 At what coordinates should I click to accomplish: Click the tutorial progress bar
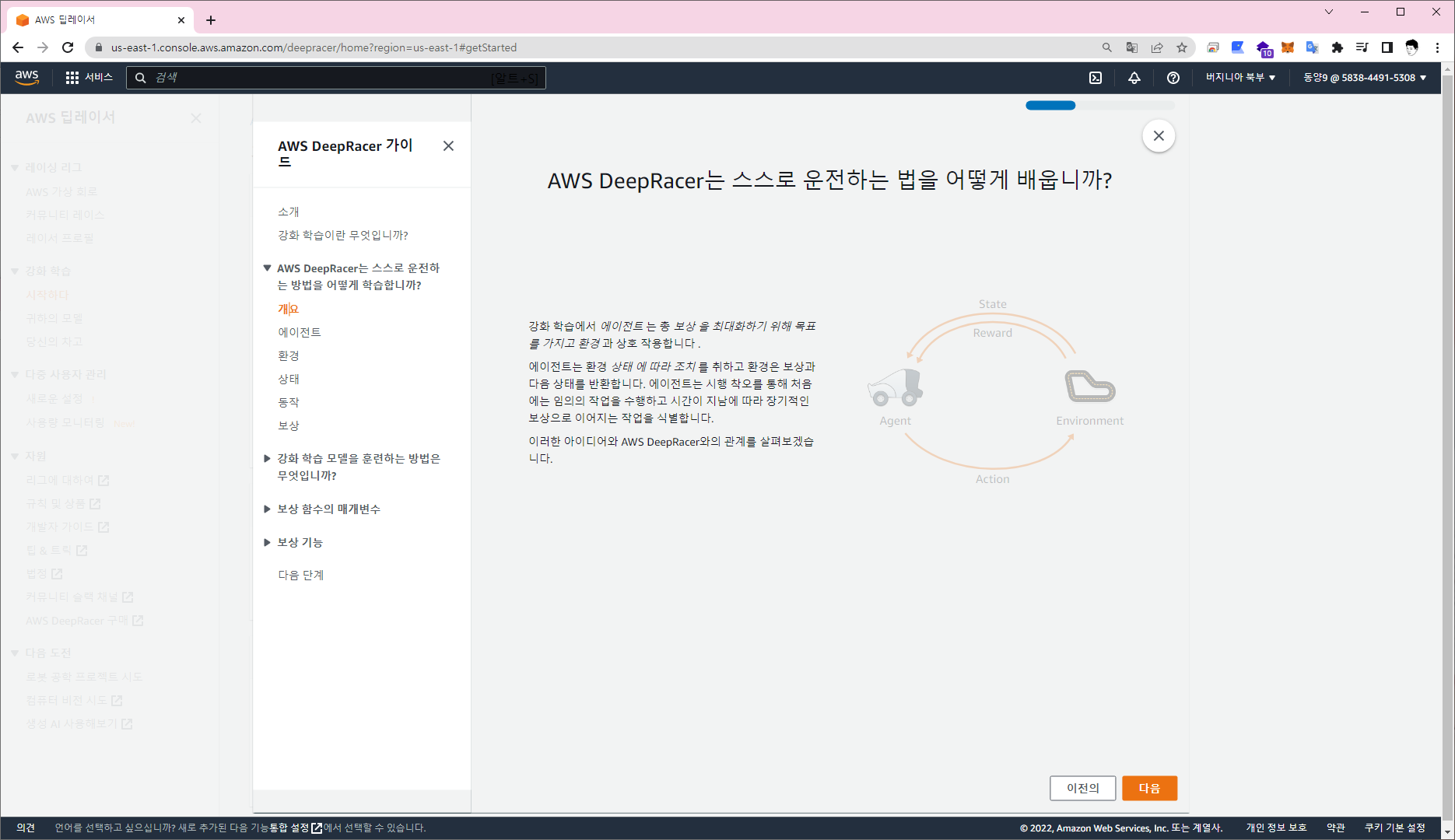click(x=1099, y=106)
